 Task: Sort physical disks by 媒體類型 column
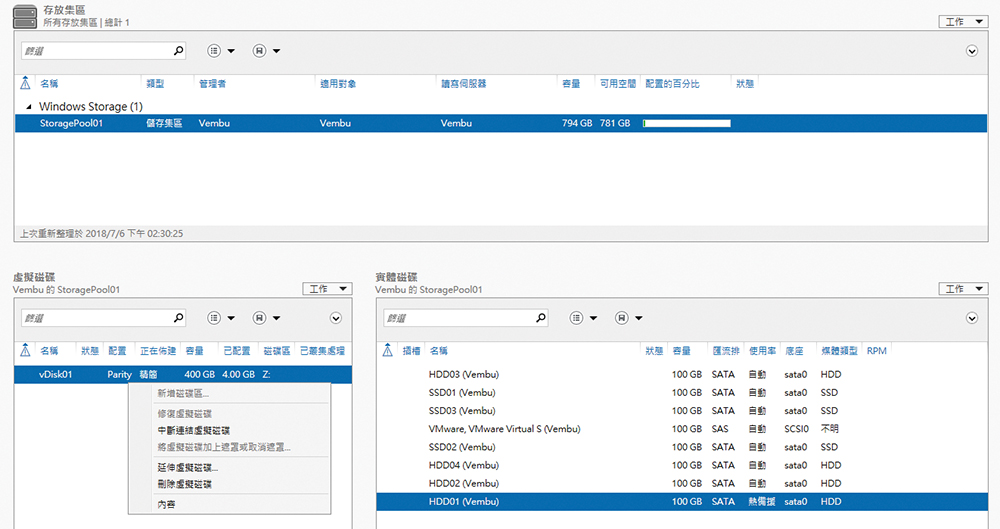pos(839,351)
